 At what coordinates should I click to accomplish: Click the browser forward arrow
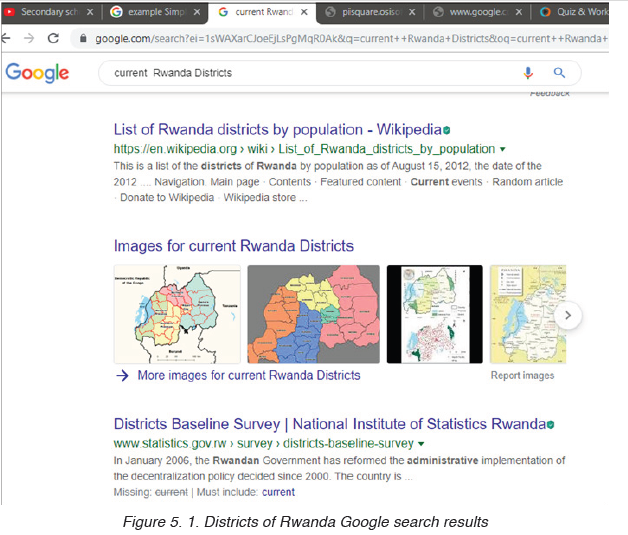[x=29, y=38]
